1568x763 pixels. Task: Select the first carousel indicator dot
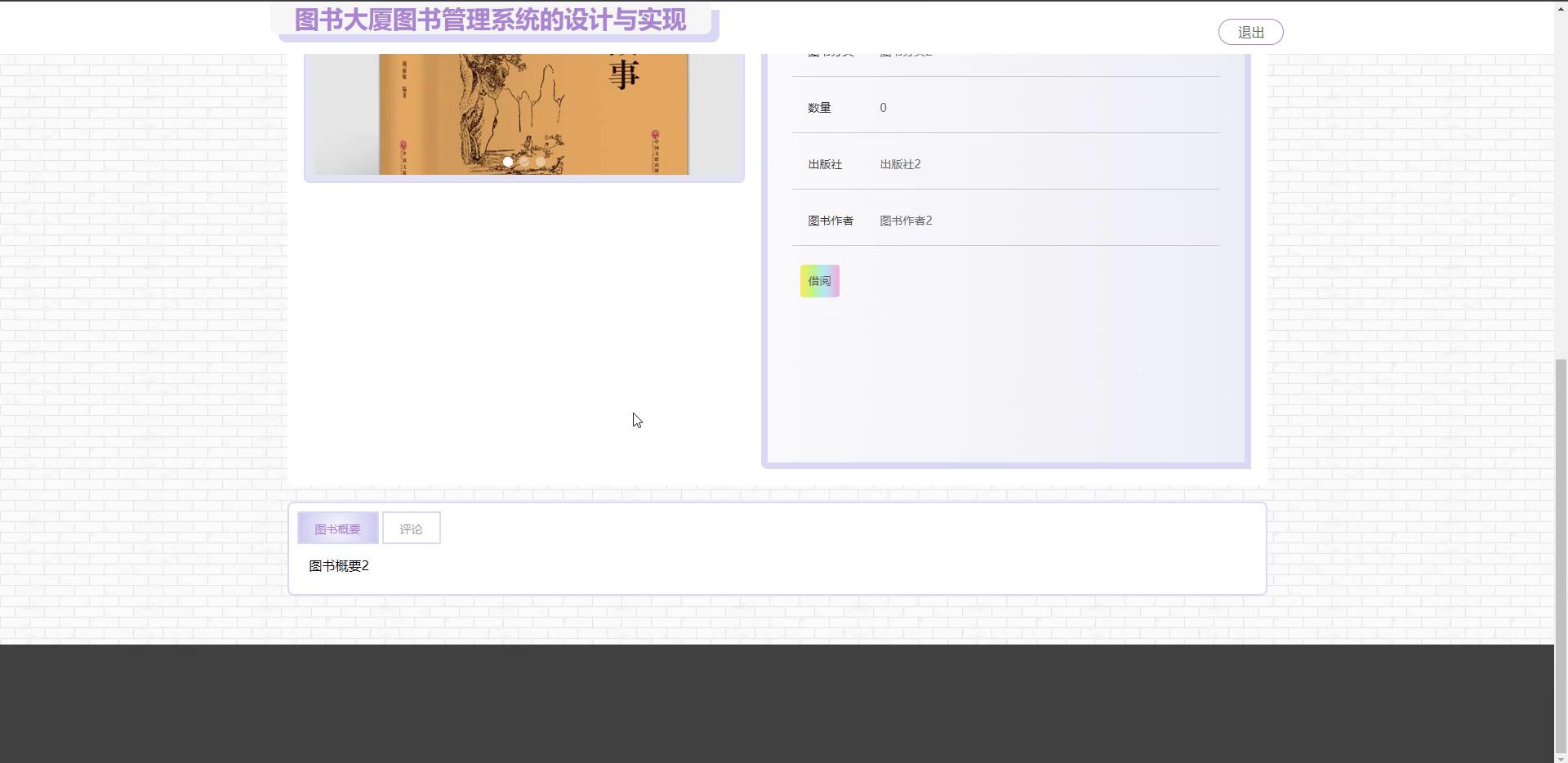pos(508,162)
